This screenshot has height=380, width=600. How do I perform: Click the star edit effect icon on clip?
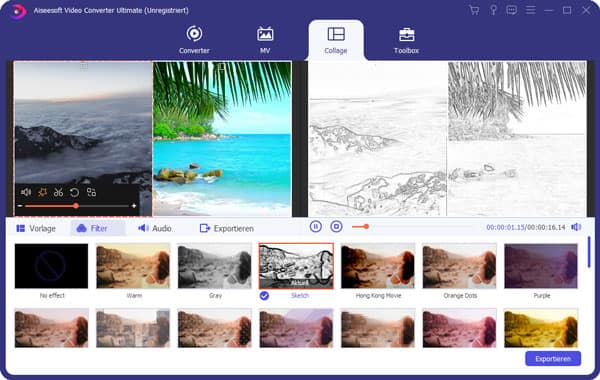(42, 192)
